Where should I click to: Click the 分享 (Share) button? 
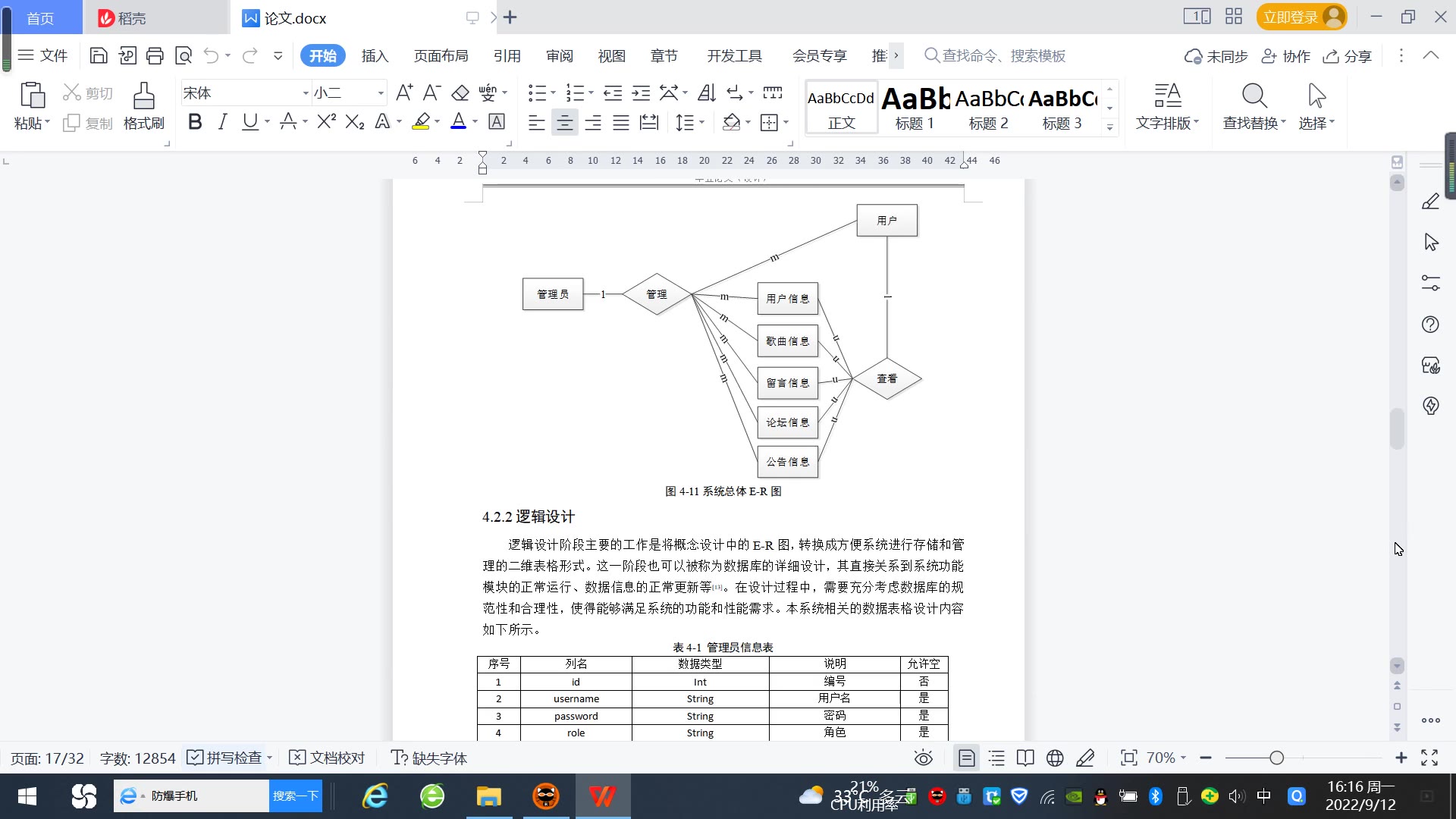[1348, 56]
